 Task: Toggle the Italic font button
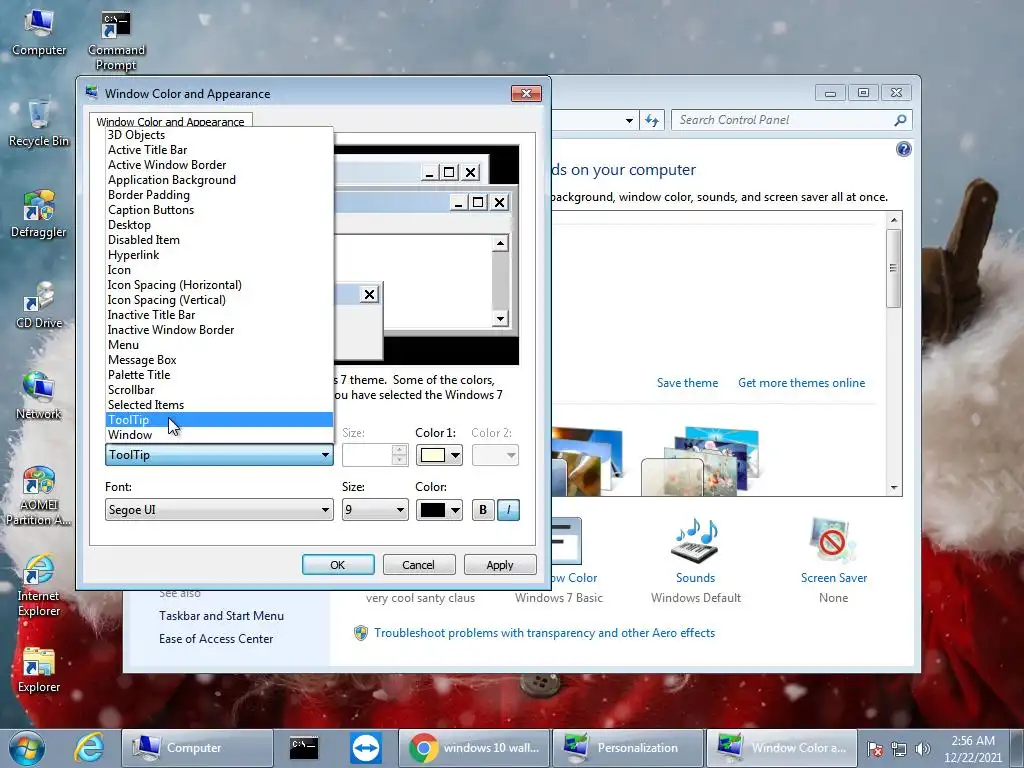click(509, 510)
